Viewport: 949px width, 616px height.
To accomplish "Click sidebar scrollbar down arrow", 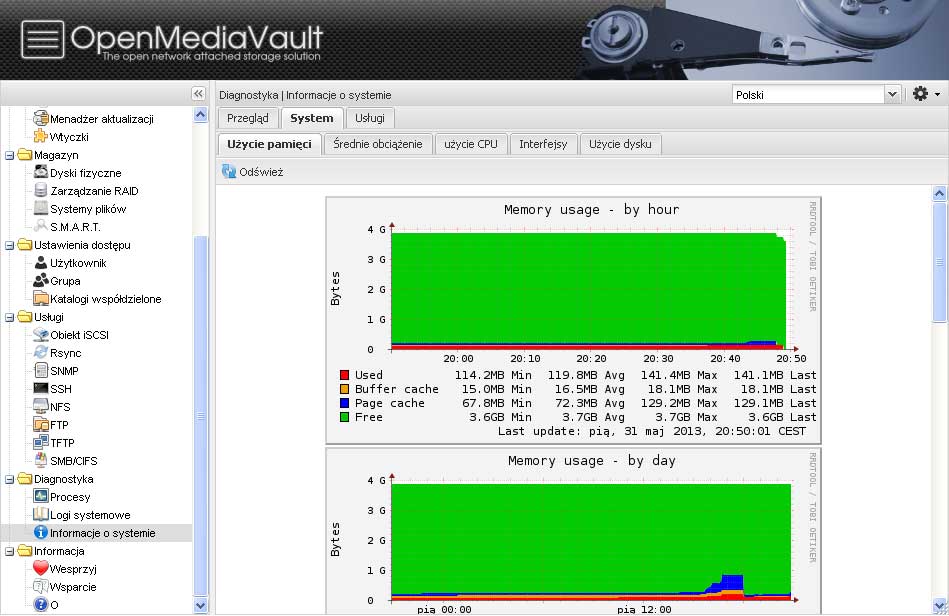I will point(200,605).
